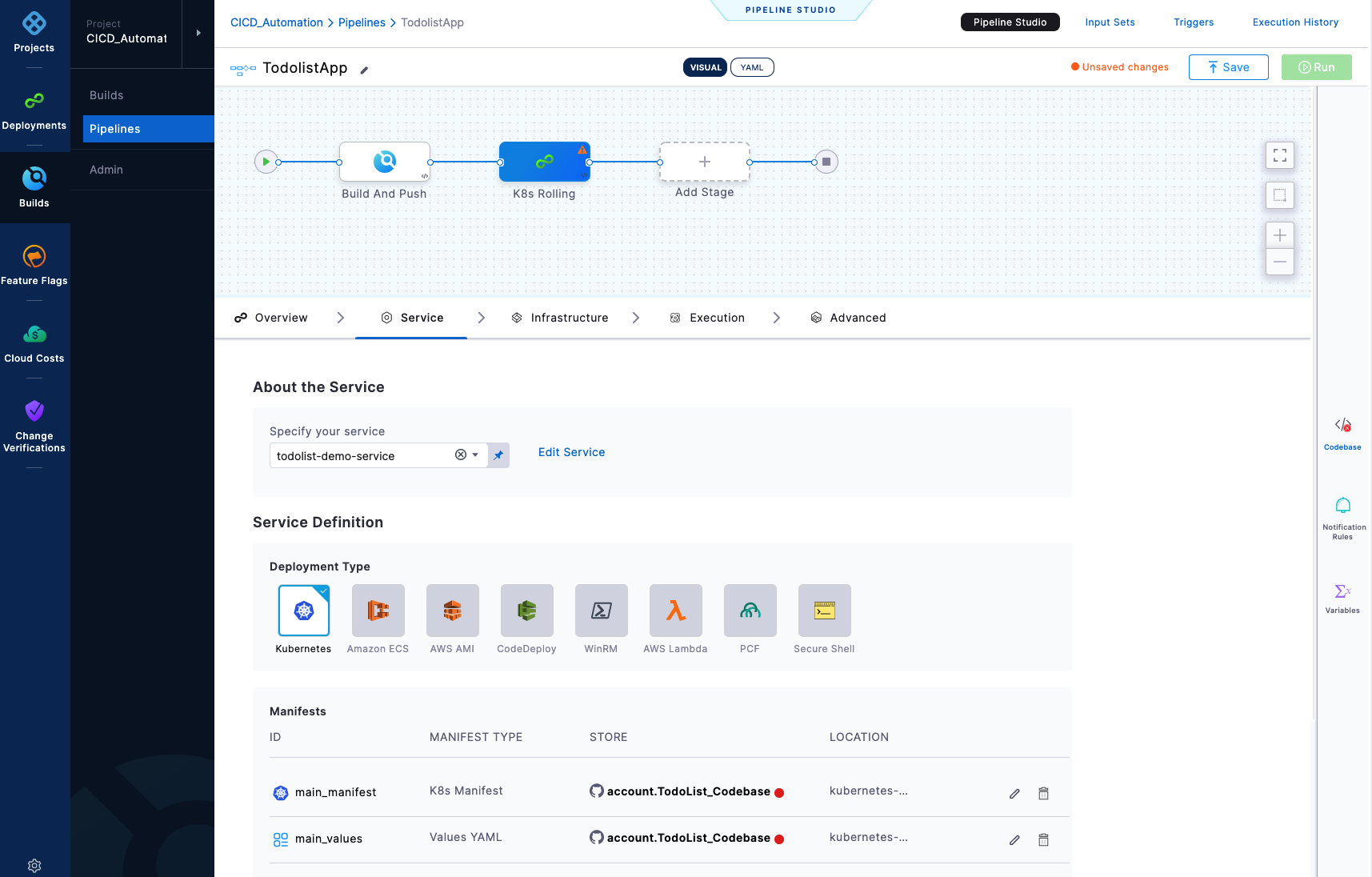Fit pipeline canvas to full screen

(1280, 155)
